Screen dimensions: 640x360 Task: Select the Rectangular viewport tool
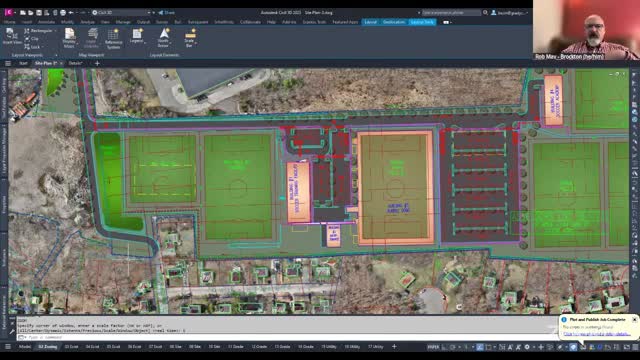coord(38,31)
